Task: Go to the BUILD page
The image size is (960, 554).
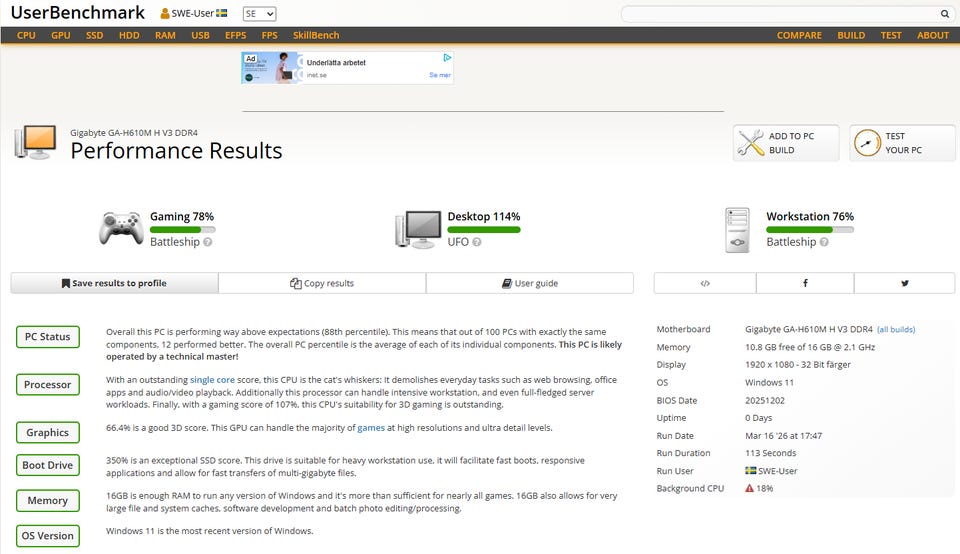Action: click(851, 36)
